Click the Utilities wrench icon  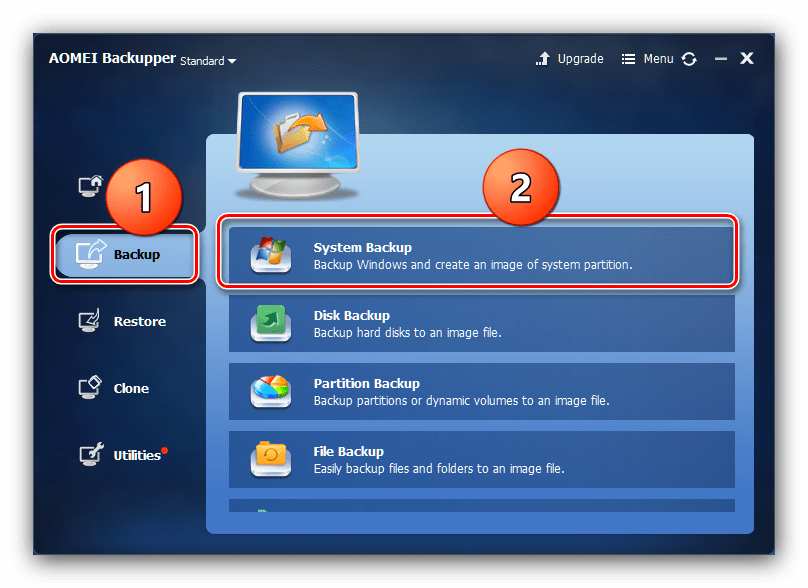(x=91, y=455)
